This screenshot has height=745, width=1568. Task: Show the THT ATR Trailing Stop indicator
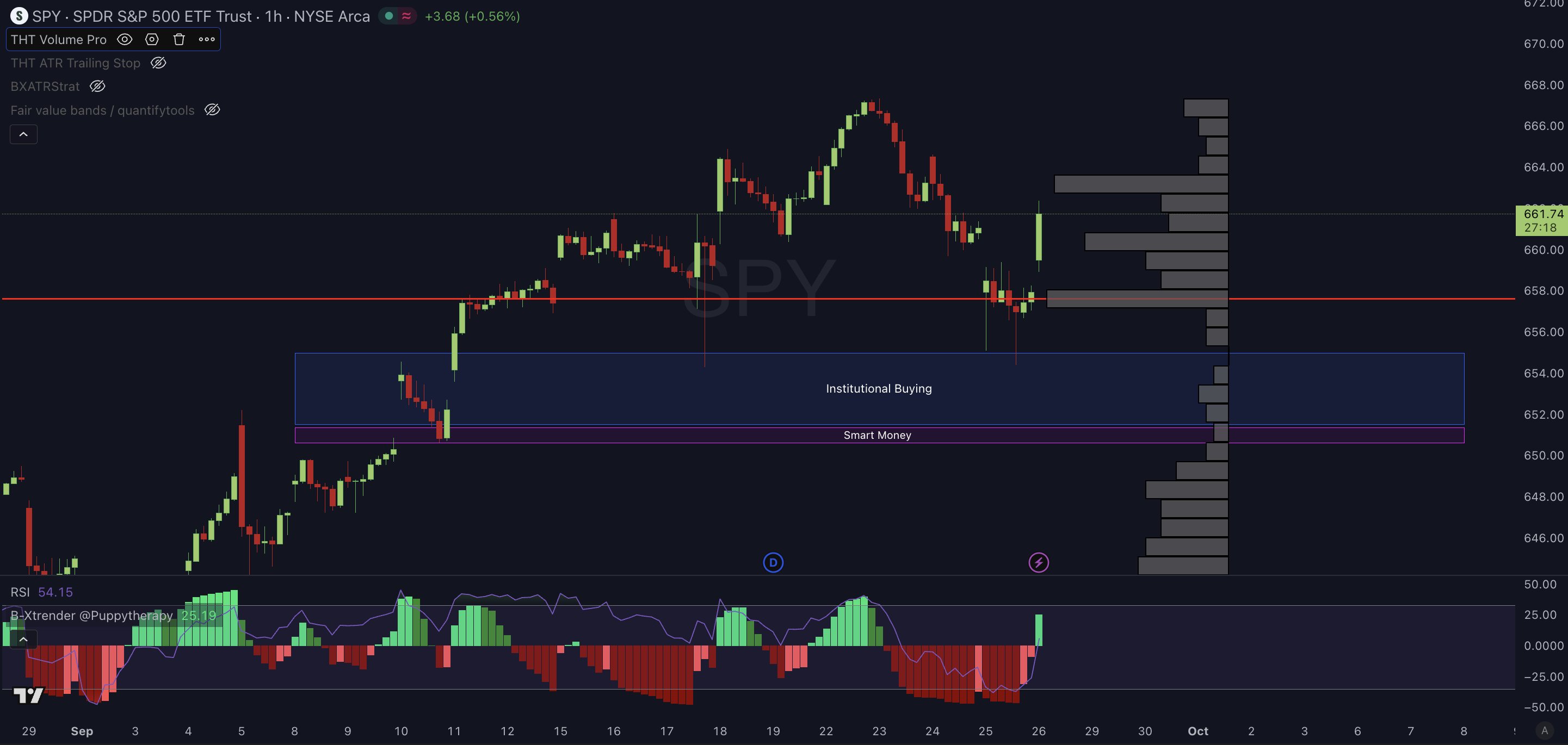click(158, 63)
